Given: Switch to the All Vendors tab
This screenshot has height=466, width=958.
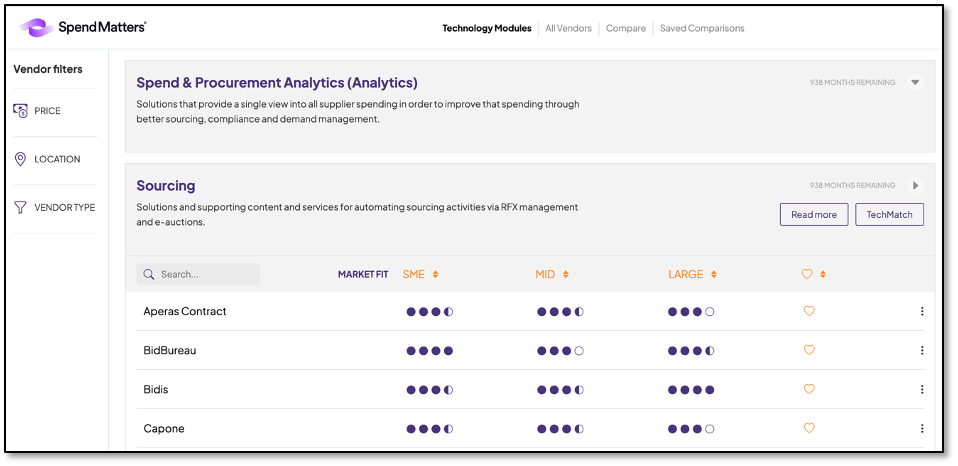Looking at the screenshot, I should [x=568, y=28].
